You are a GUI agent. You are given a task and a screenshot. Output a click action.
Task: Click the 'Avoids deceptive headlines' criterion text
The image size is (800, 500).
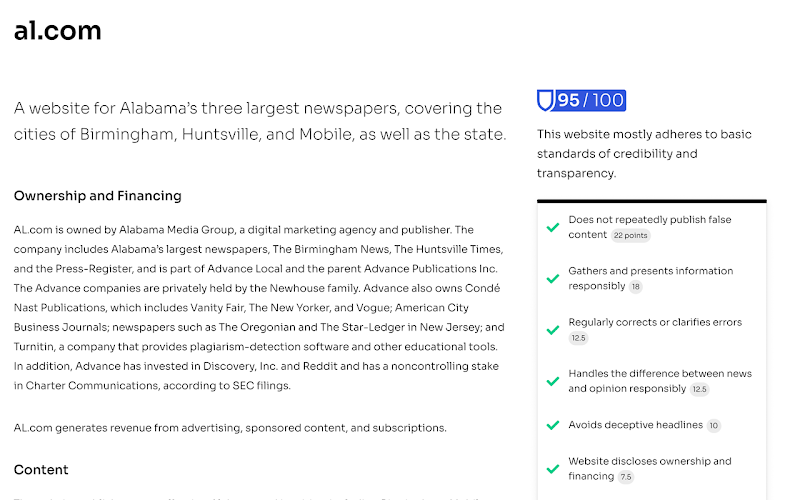point(636,425)
